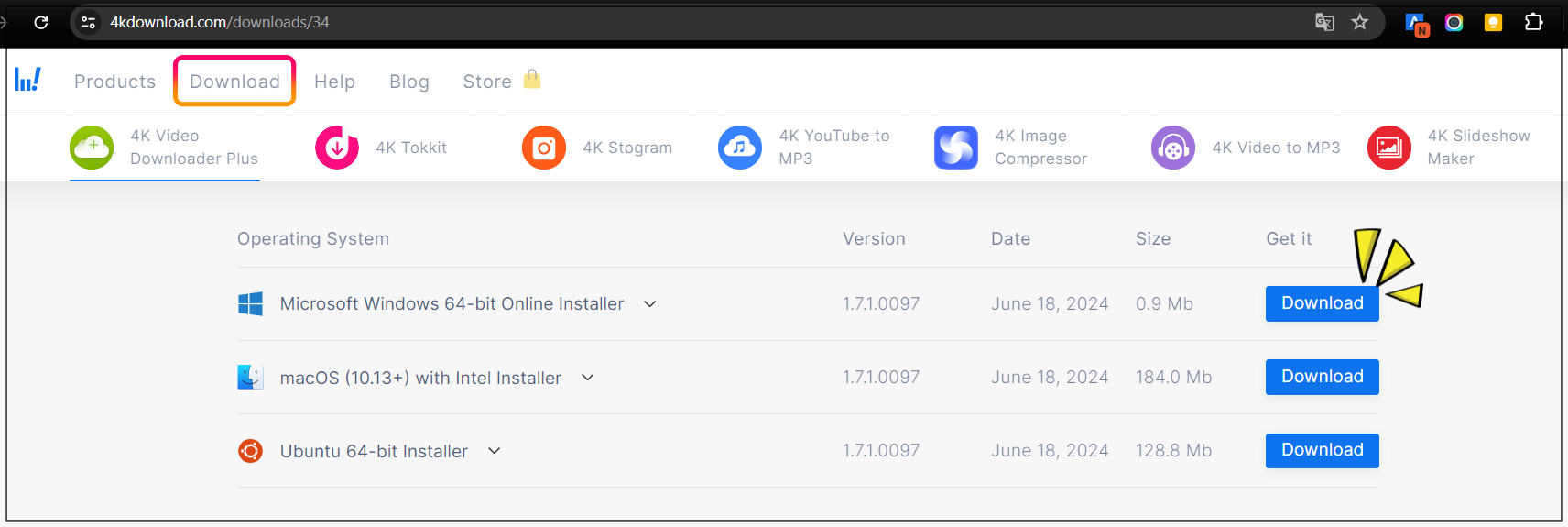The height and width of the screenshot is (527, 1568).
Task: Click the Windows logo icon
Action: 250,303
